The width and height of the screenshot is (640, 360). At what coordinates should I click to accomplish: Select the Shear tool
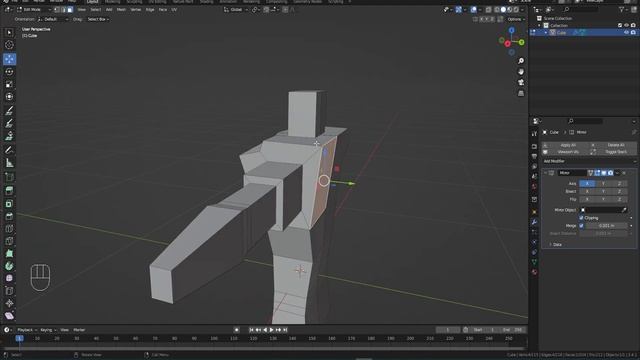click(9, 316)
